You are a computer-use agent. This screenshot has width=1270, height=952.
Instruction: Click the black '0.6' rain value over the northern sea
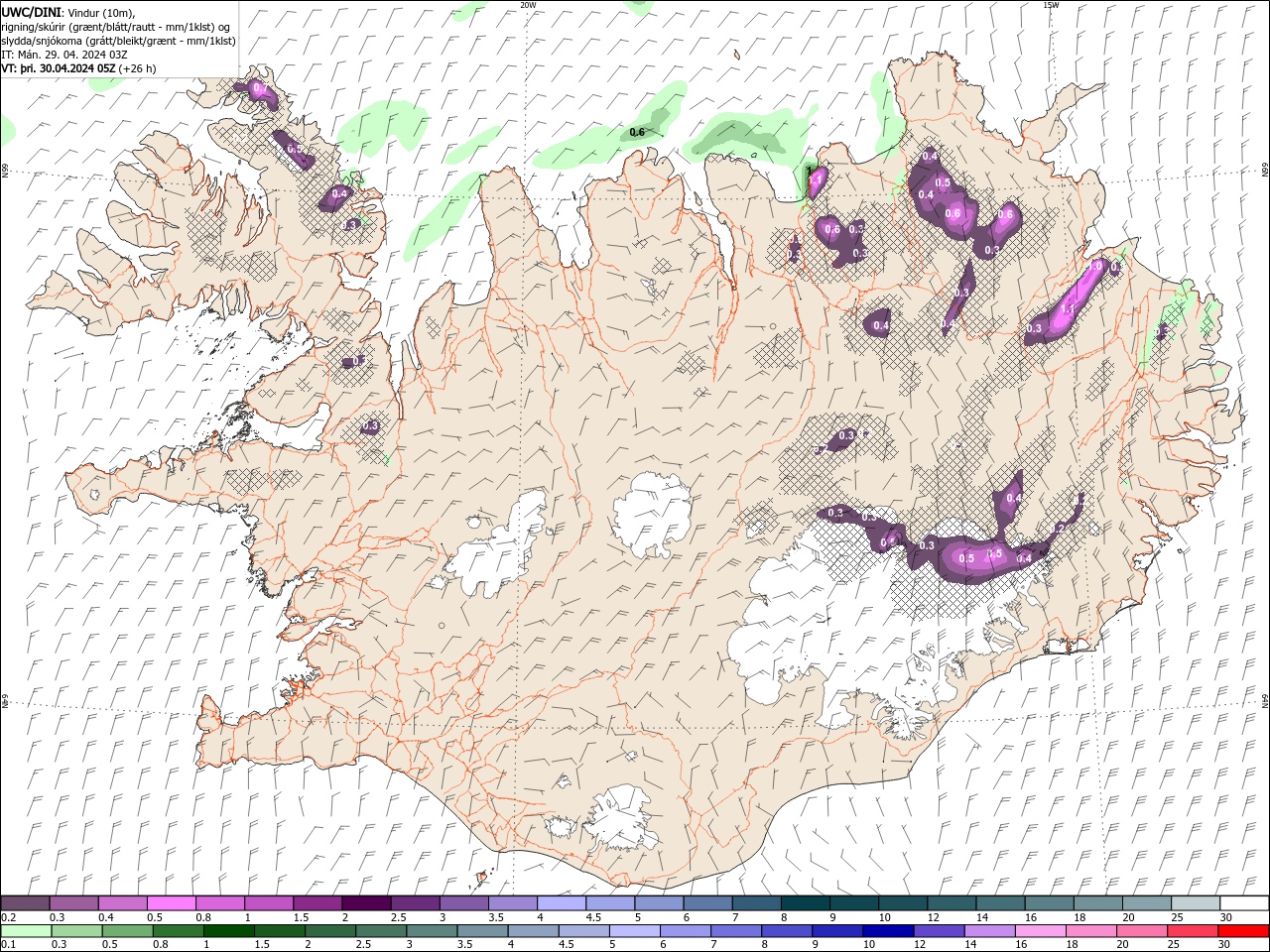pos(637,132)
